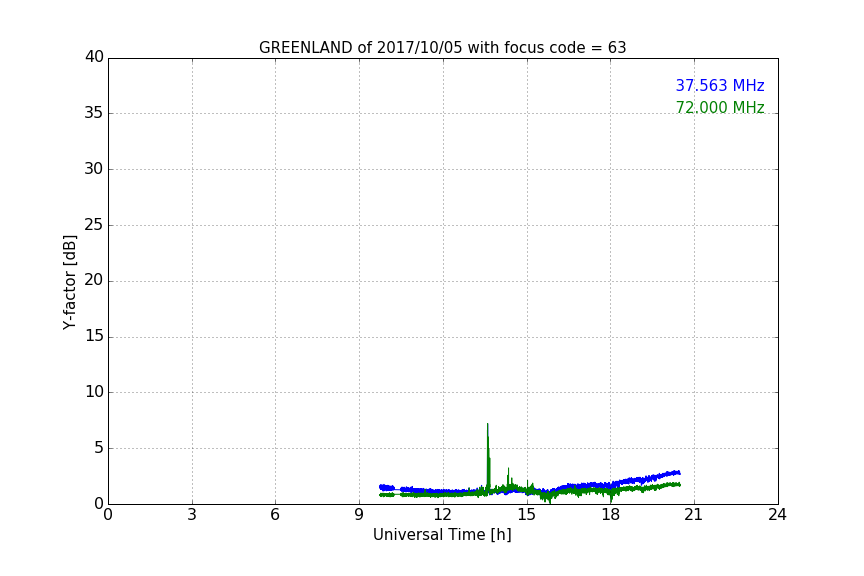This screenshot has width=864, height=576.
Task: Click the x-axis tick label '12'
Action: [x=442, y=515]
